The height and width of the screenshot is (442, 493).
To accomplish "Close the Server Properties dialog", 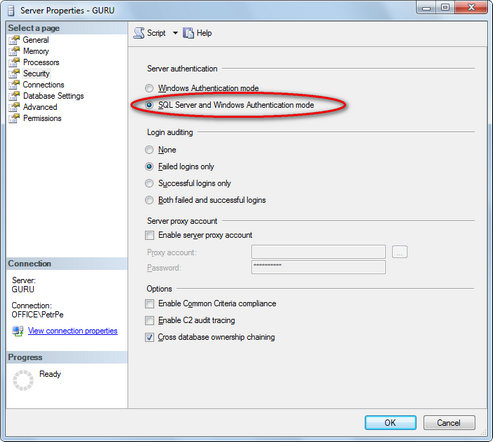I will point(471,8).
